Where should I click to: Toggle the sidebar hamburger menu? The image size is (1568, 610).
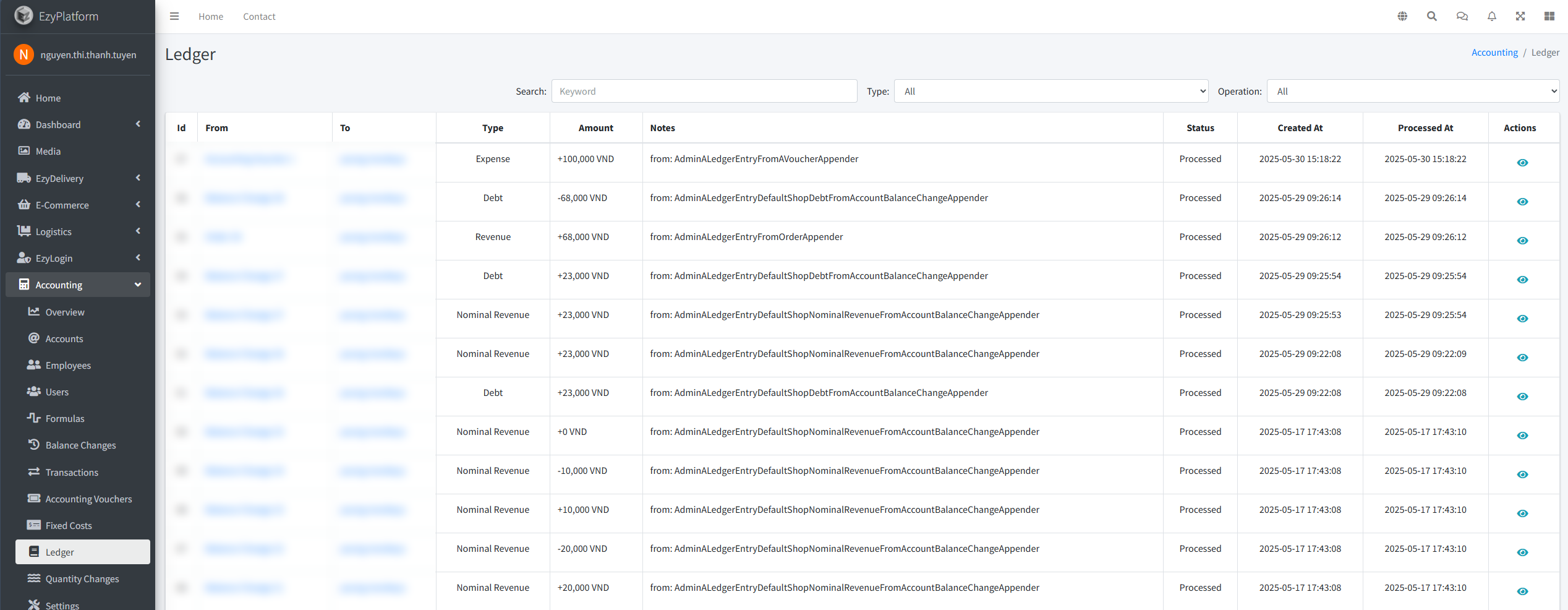click(174, 16)
